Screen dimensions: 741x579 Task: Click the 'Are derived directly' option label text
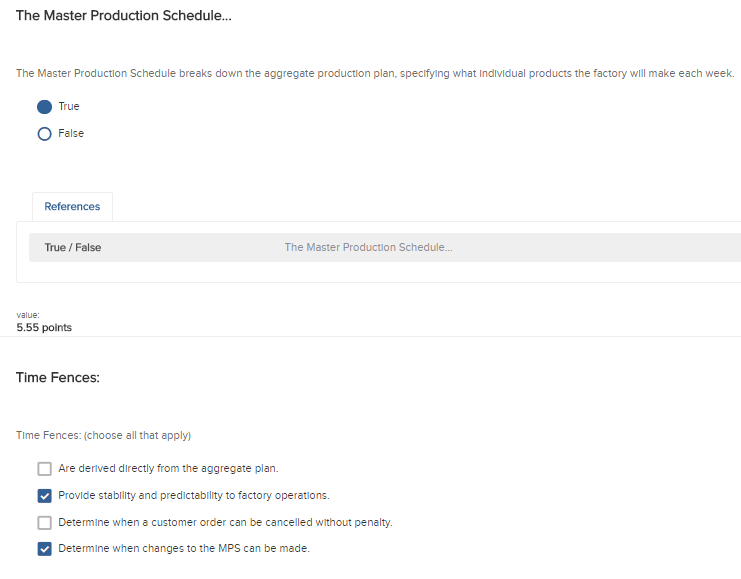[168, 468]
